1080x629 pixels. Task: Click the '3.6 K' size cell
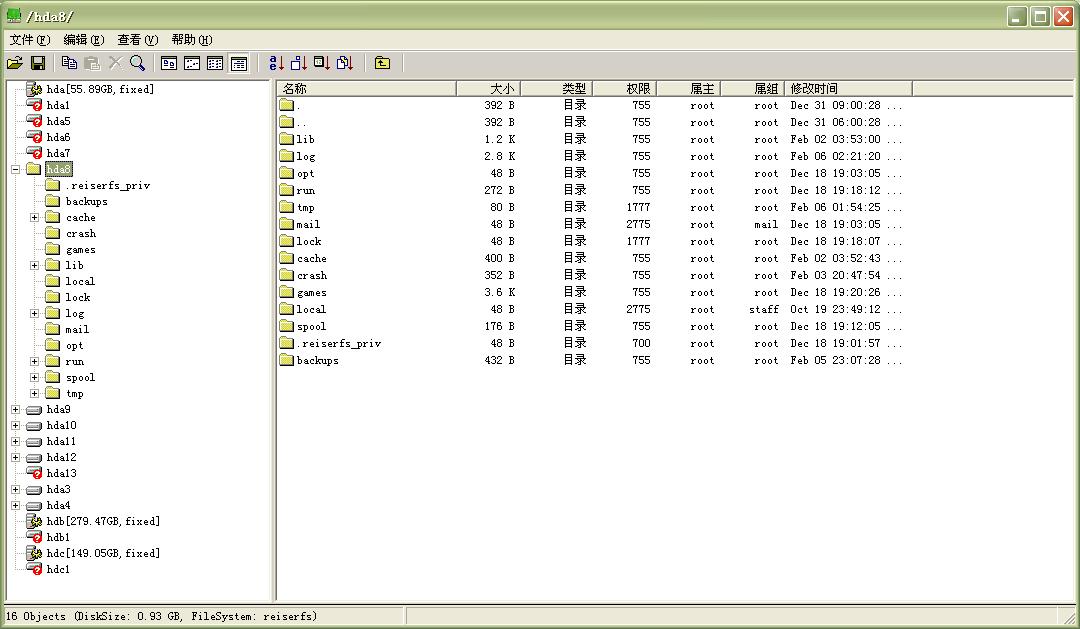(499, 293)
